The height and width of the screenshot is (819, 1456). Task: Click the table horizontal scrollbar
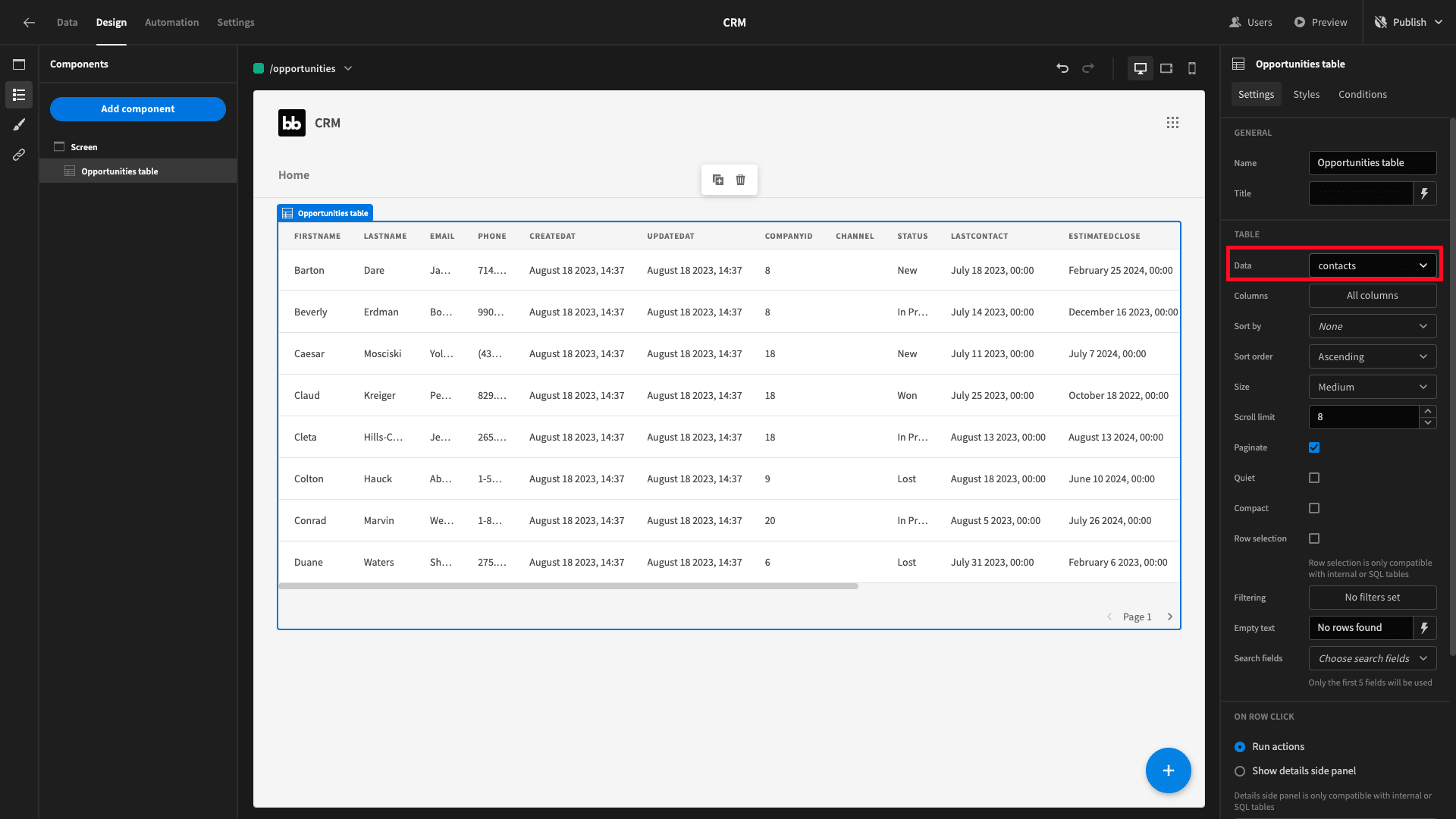point(569,586)
